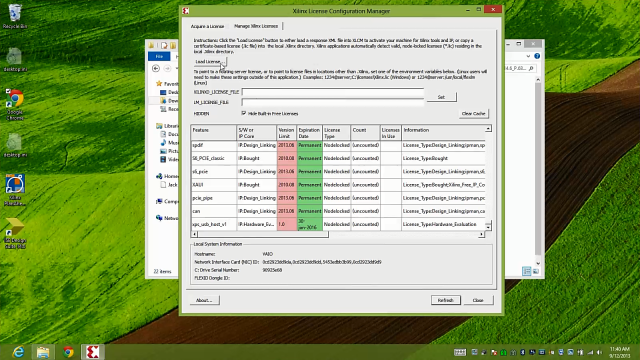The image size is (640, 360).
Task: Click Libraries in the Explorer sidebar
Action: click(167, 126)
